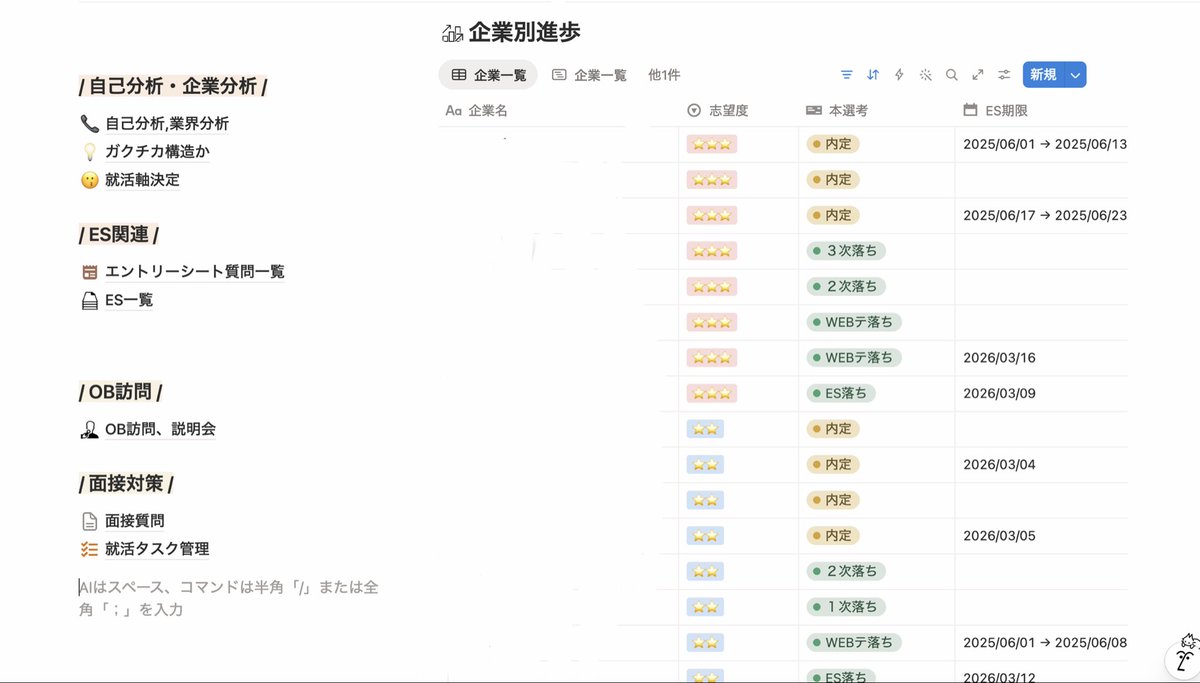Viewport: 1200px width, 683px height.
Task: Click the emoji face icon beside 就活軸決定
Action: coord(89,180)
